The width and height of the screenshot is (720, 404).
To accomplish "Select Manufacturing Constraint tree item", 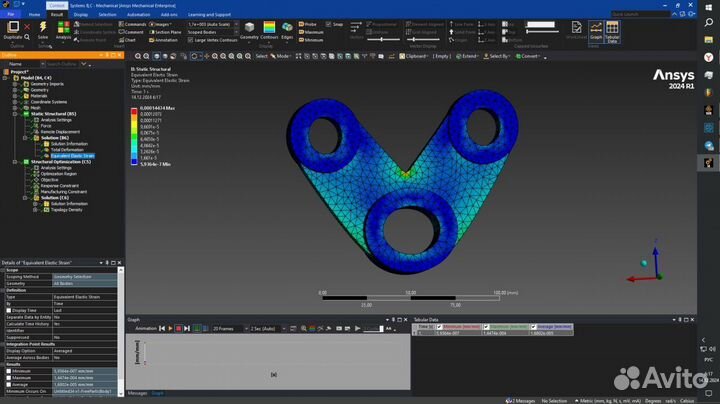I will pyautogui.click(x=63, y=192).
